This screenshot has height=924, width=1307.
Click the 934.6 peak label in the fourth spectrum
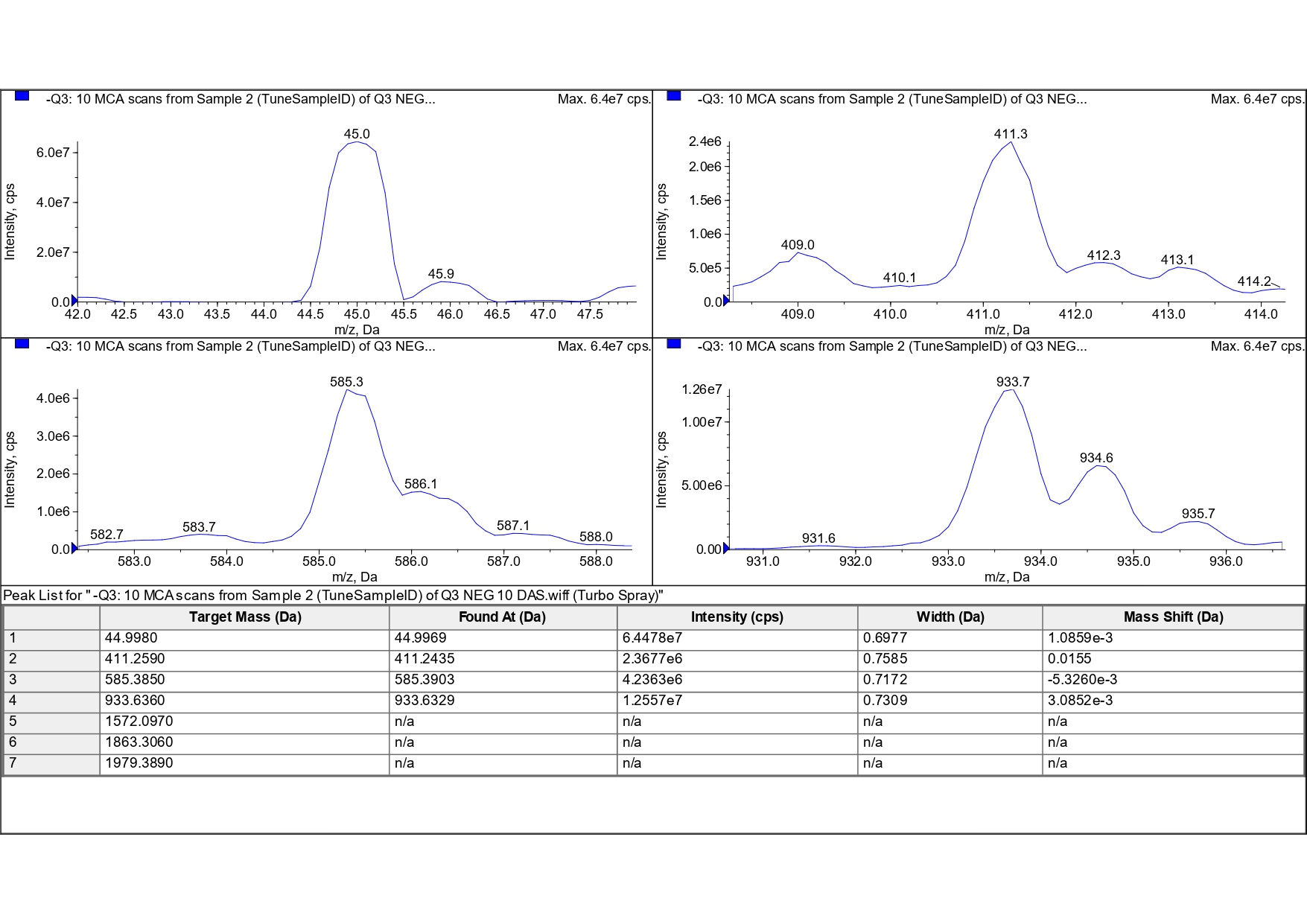1096,458
